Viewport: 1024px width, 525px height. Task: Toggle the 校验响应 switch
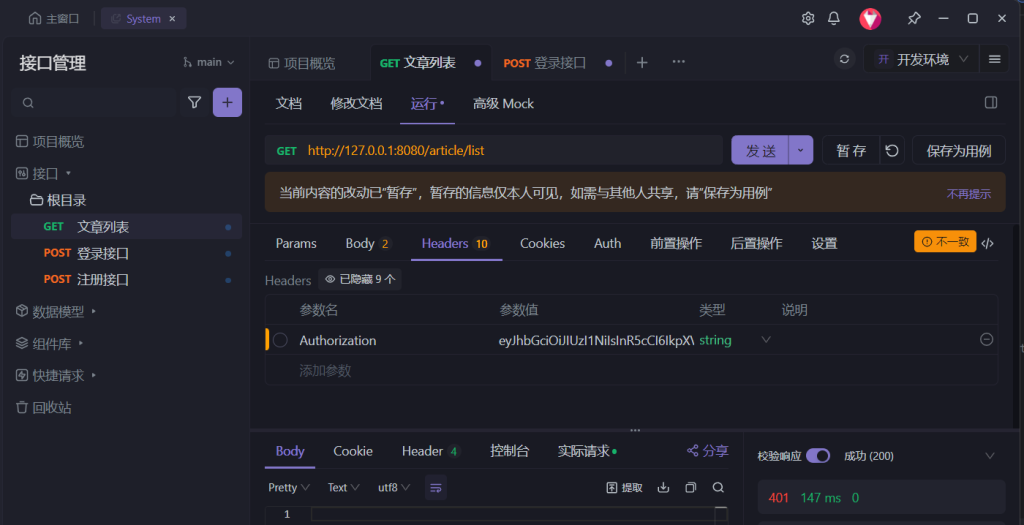pos(818,456)
